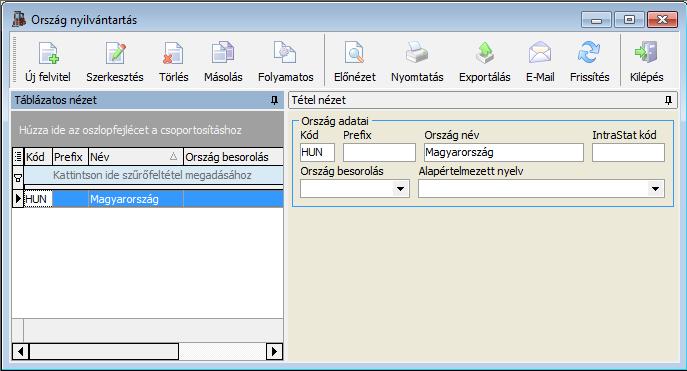Viewport: 687px width, 371px height.
Task: Activate the Folyamatos toolbar icon
Action: 286,62
